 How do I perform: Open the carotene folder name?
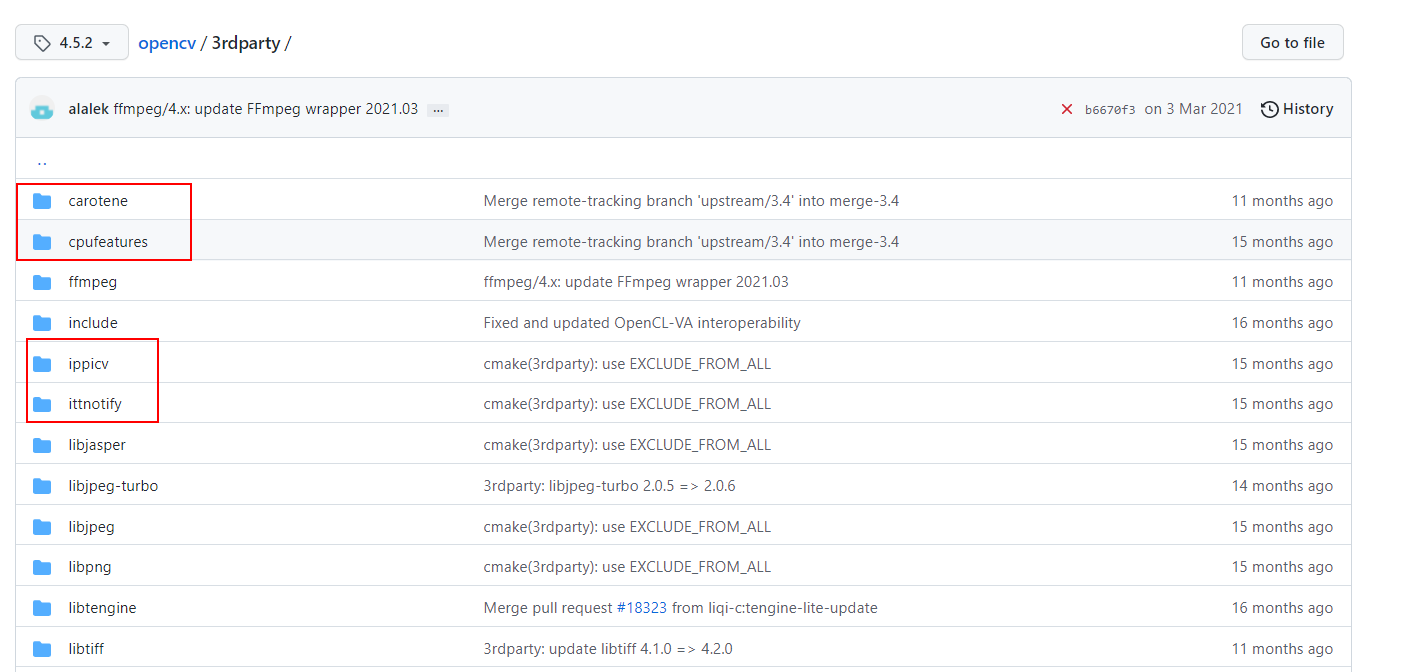tap(98, 201)
